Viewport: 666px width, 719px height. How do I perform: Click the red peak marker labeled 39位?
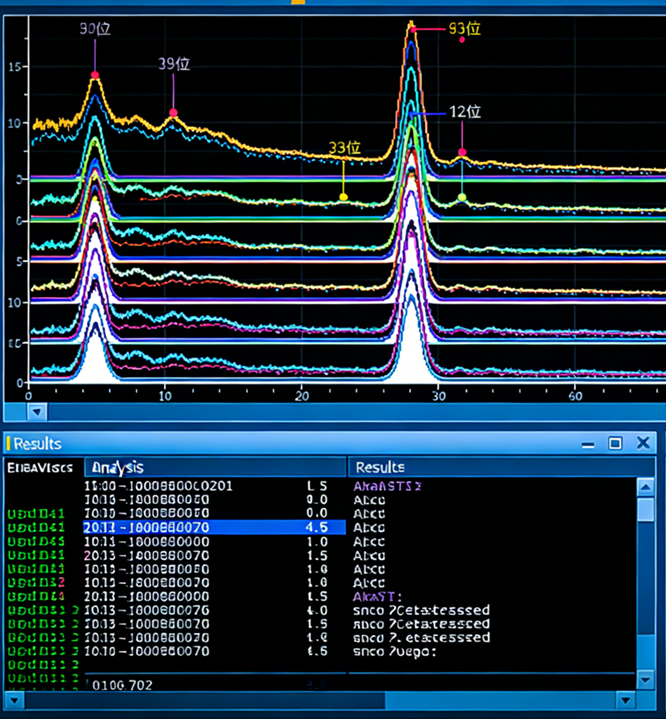(173, 113)
